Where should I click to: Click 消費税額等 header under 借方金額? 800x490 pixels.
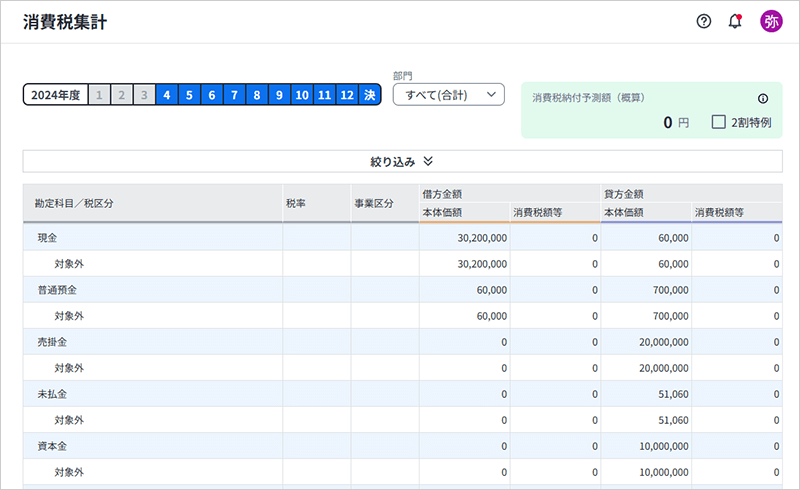555,212
